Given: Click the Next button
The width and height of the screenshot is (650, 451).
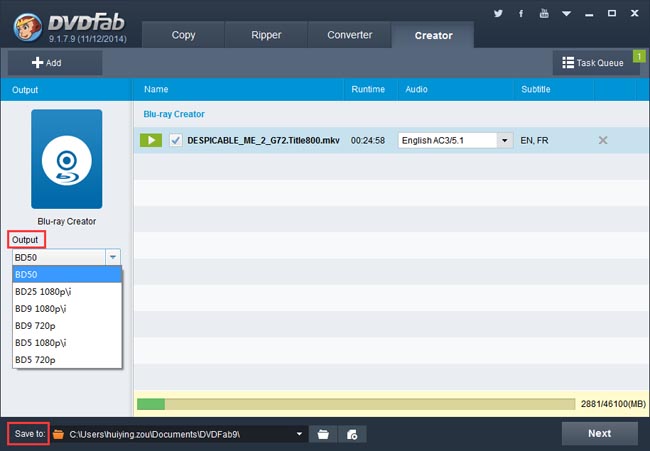Looking at the screenshot, I should tap(599, 433).
